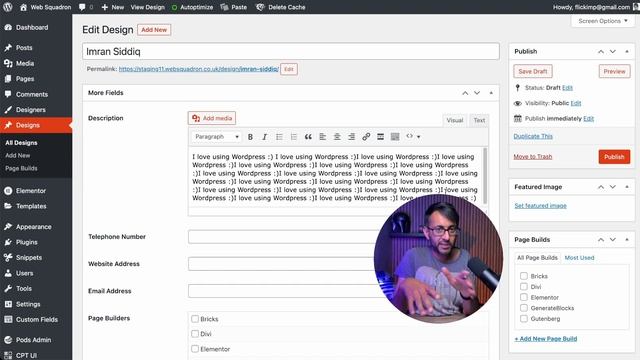The image size is (640, 360).
Task: Tick GenerateBlocks in Page Builds panel
Action: click(524, 308)
